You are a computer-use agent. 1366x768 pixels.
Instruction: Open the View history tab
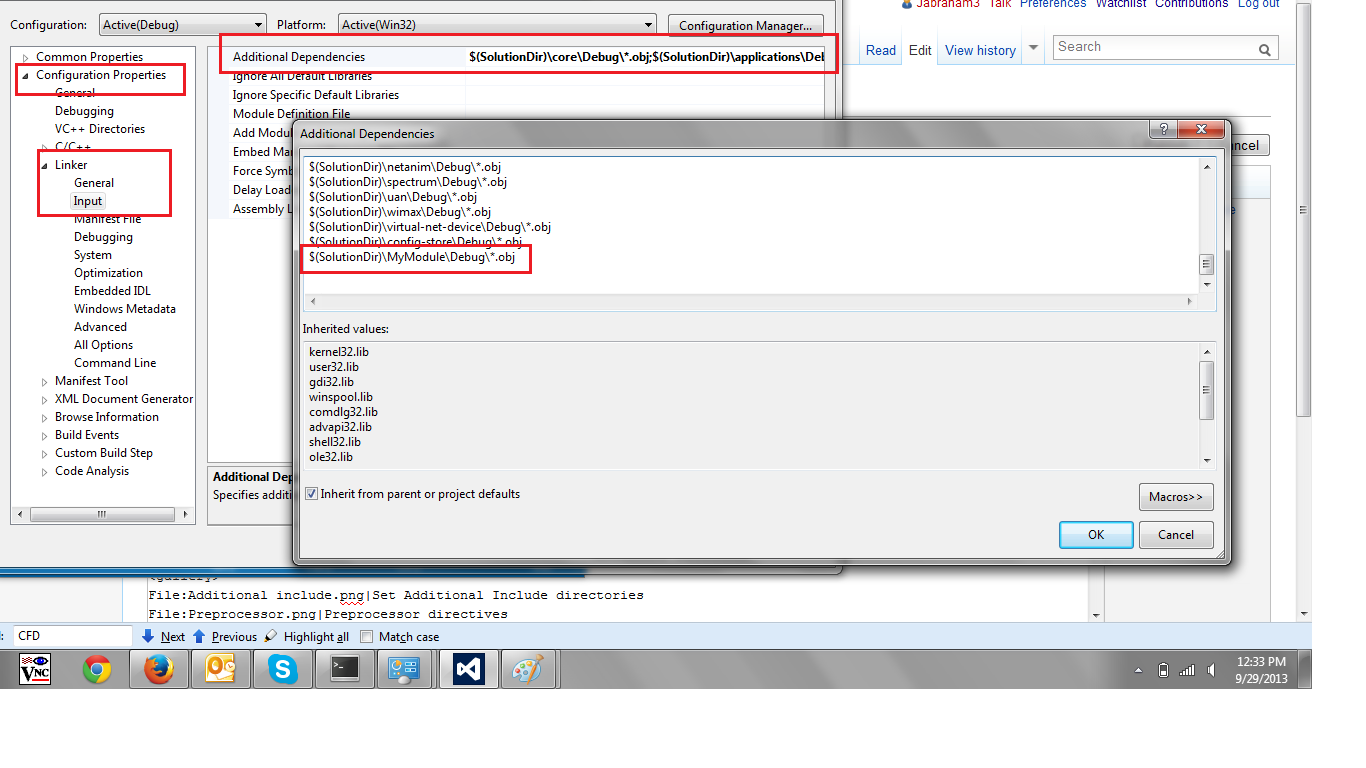pos(980,50)
